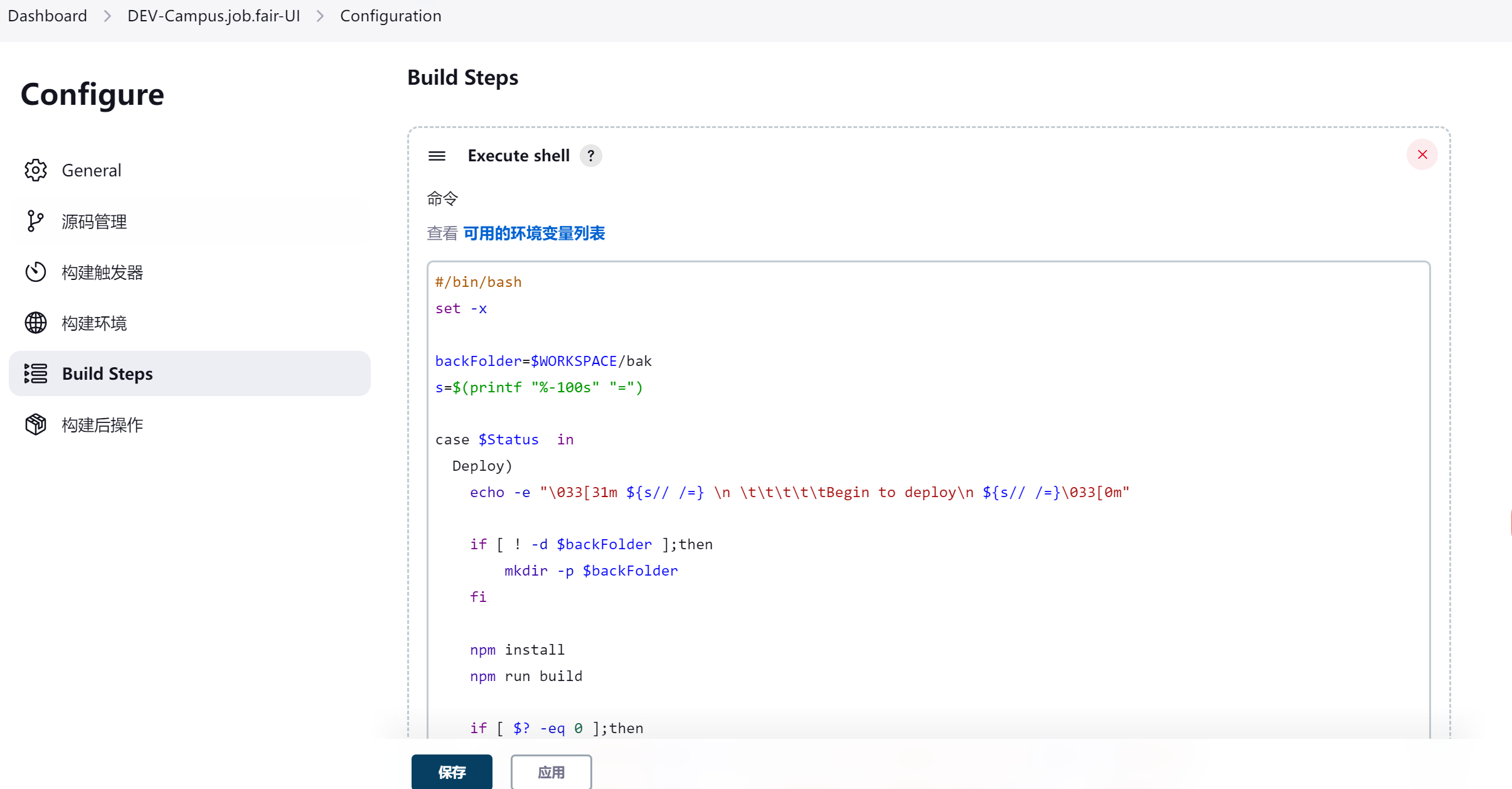1512x789 pixels.
Task: Expand breadcrumb chevron after Dashboard
Action: tap(107, 16)
